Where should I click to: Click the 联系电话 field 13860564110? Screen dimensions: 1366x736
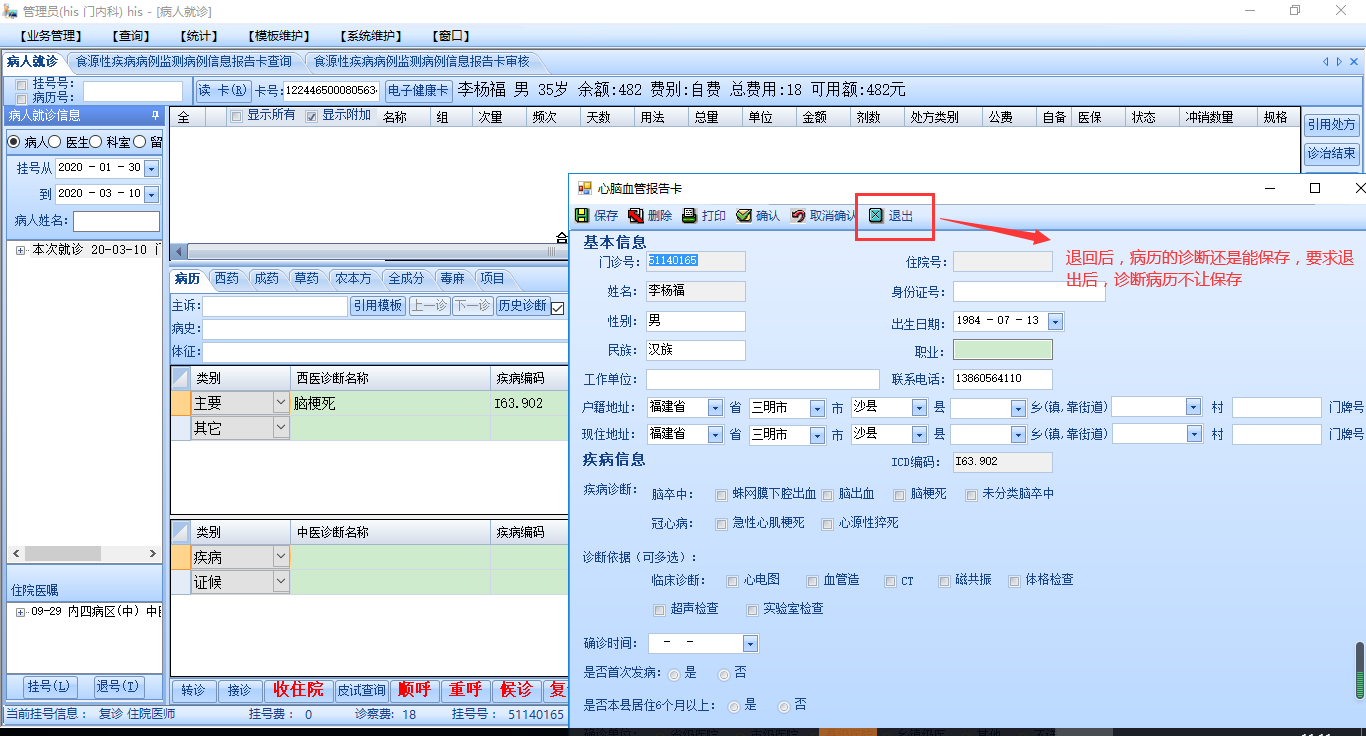coord(1002,379)
